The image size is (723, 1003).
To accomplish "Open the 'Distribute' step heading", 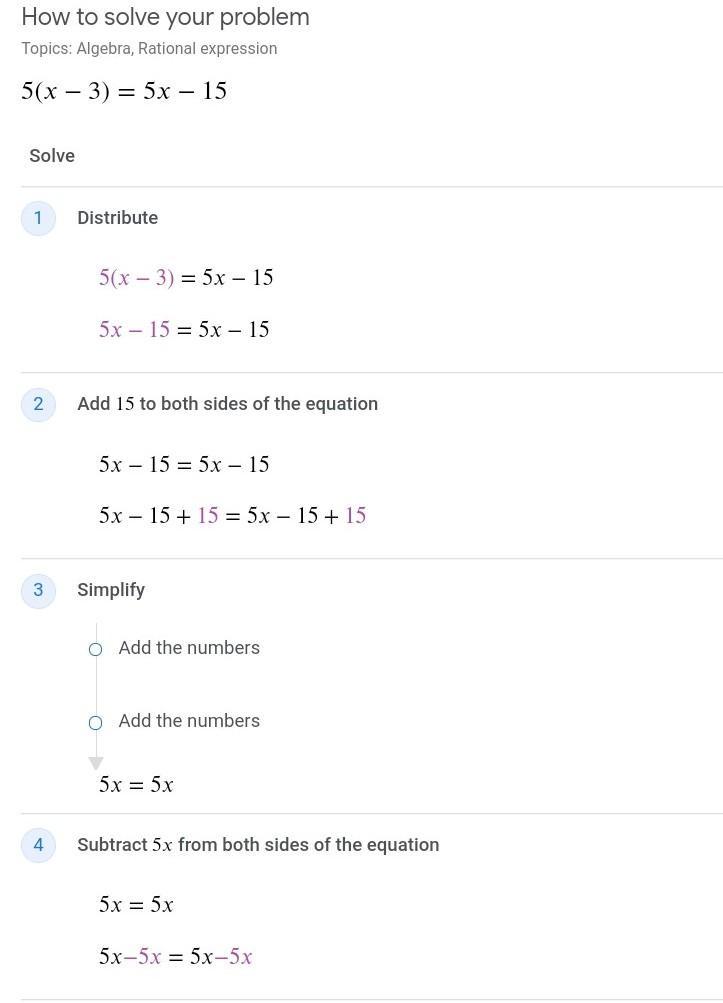I will tap(117, 218).
